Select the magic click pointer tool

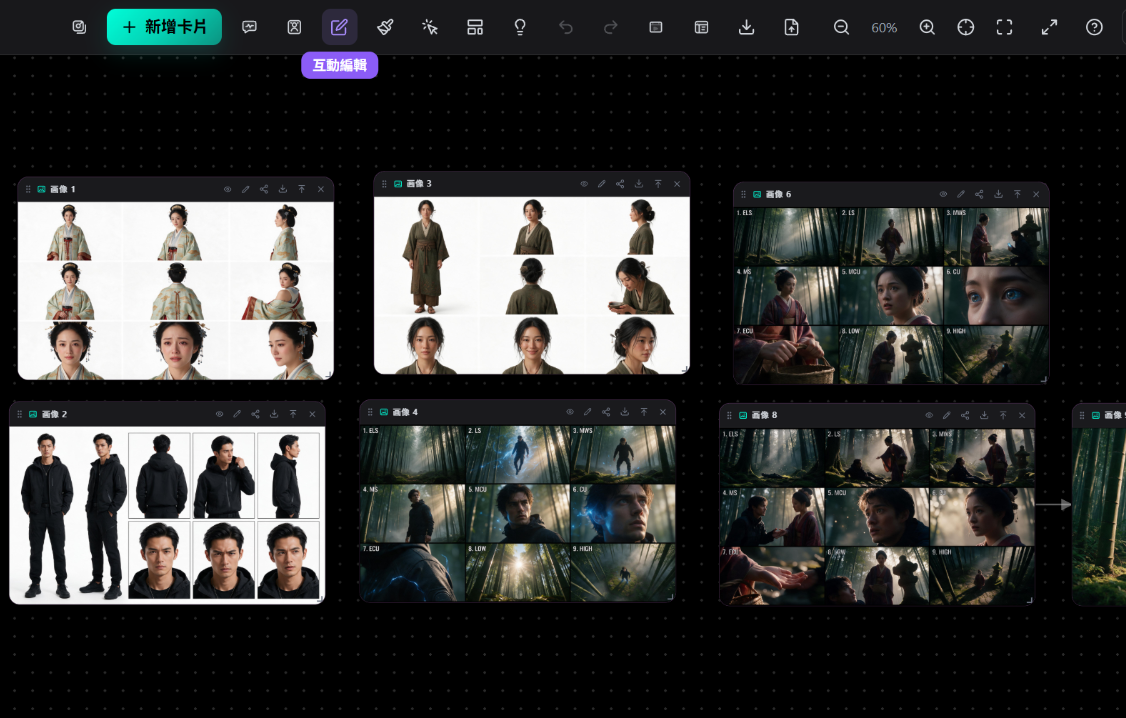(430, 27)
